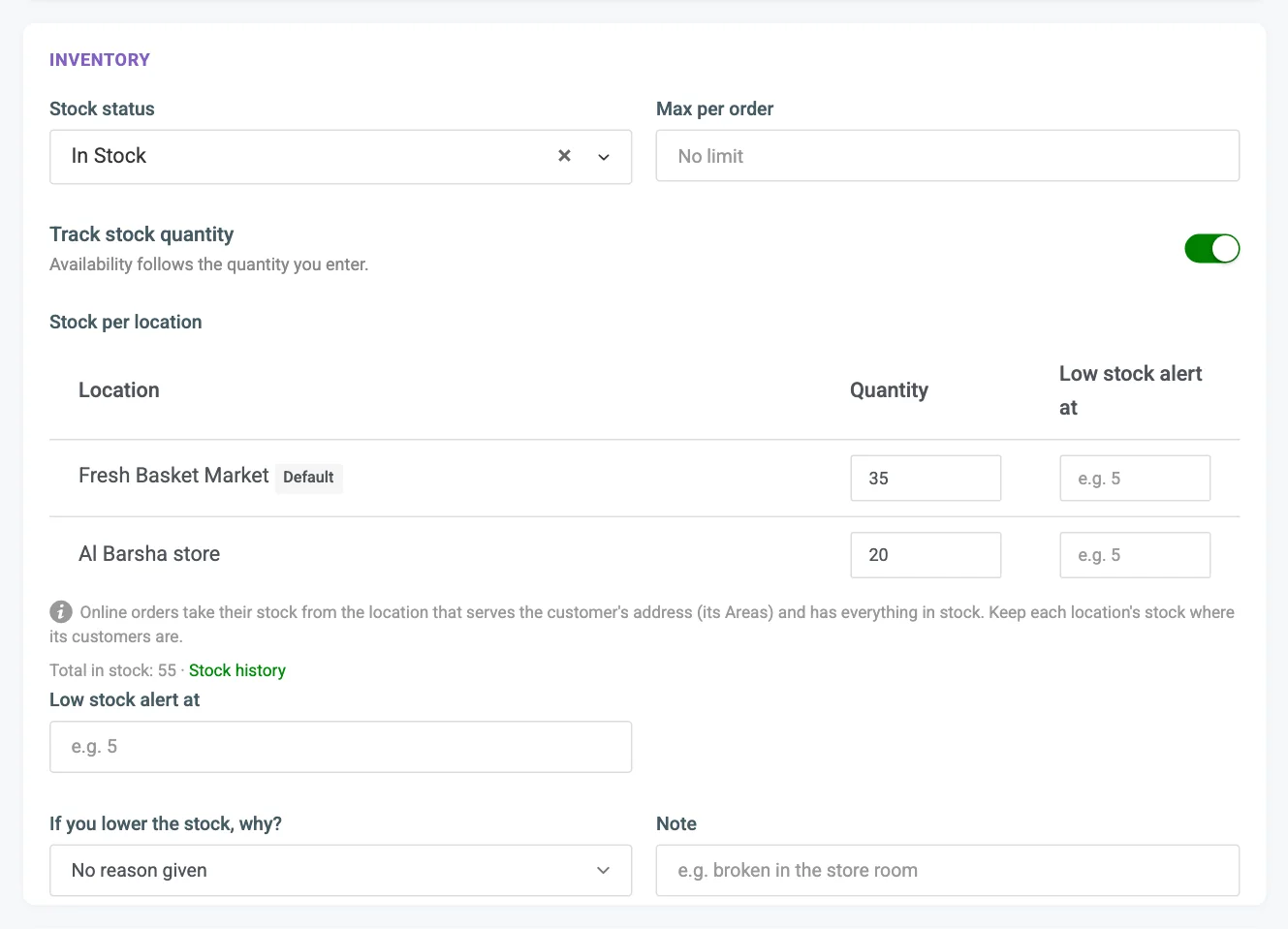
Task: Click Fresh Basket Market low stock alert field
Action: 1135,479
